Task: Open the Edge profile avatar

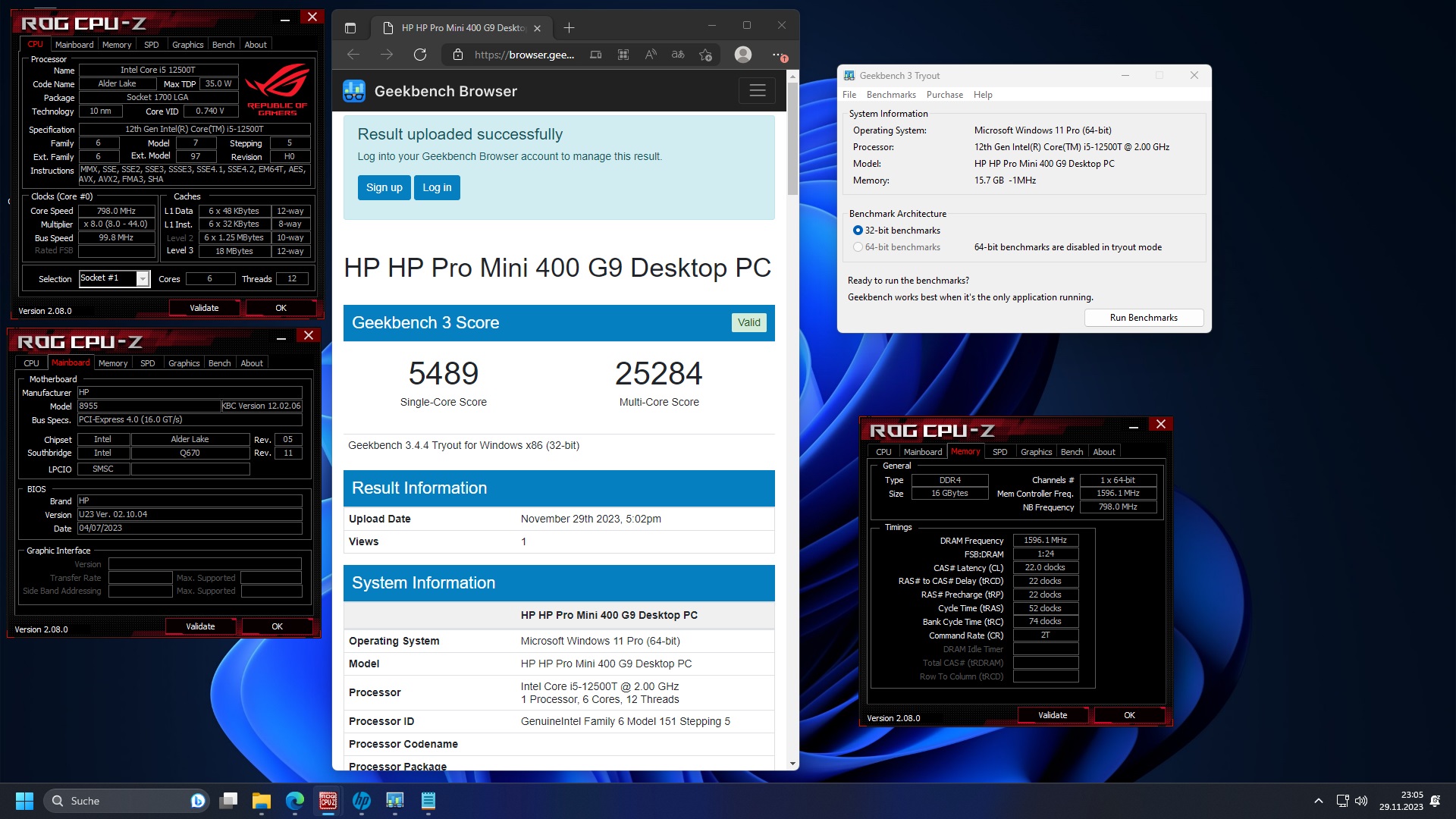Action: pyautogui.click(x=743, y=55)
